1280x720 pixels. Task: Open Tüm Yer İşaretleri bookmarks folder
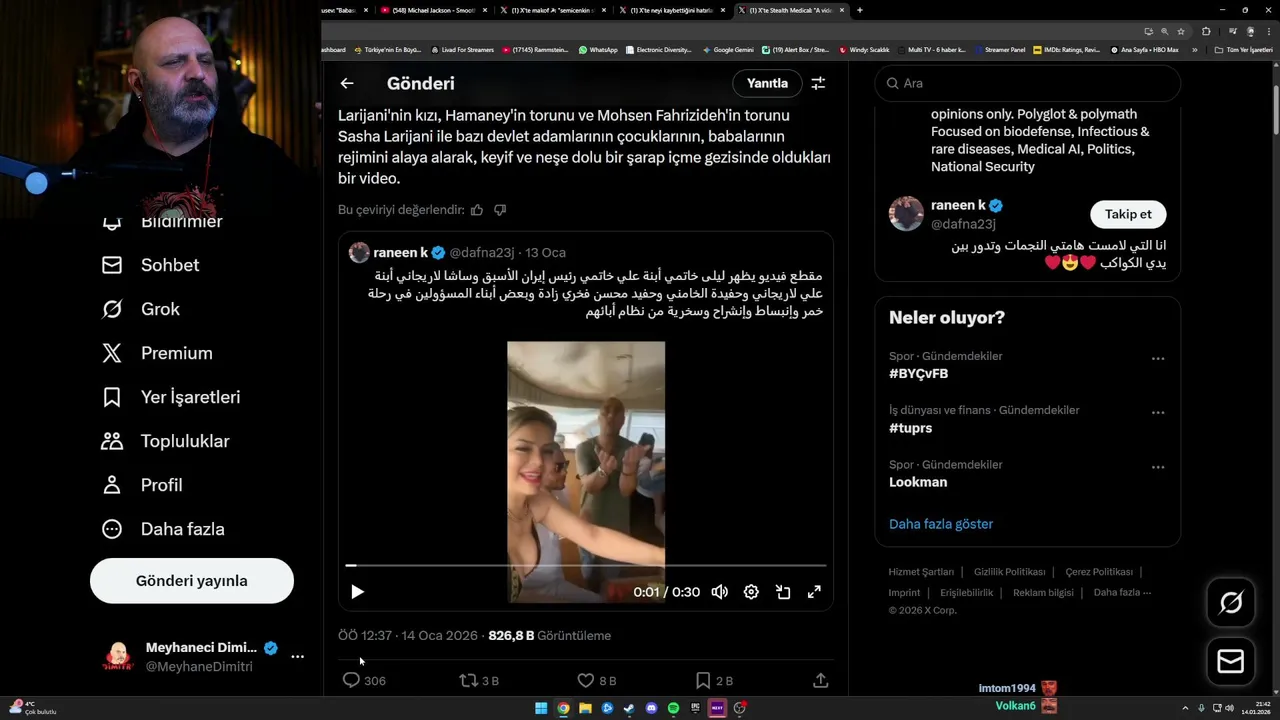pyautogui.click(x=1243, y=49)
